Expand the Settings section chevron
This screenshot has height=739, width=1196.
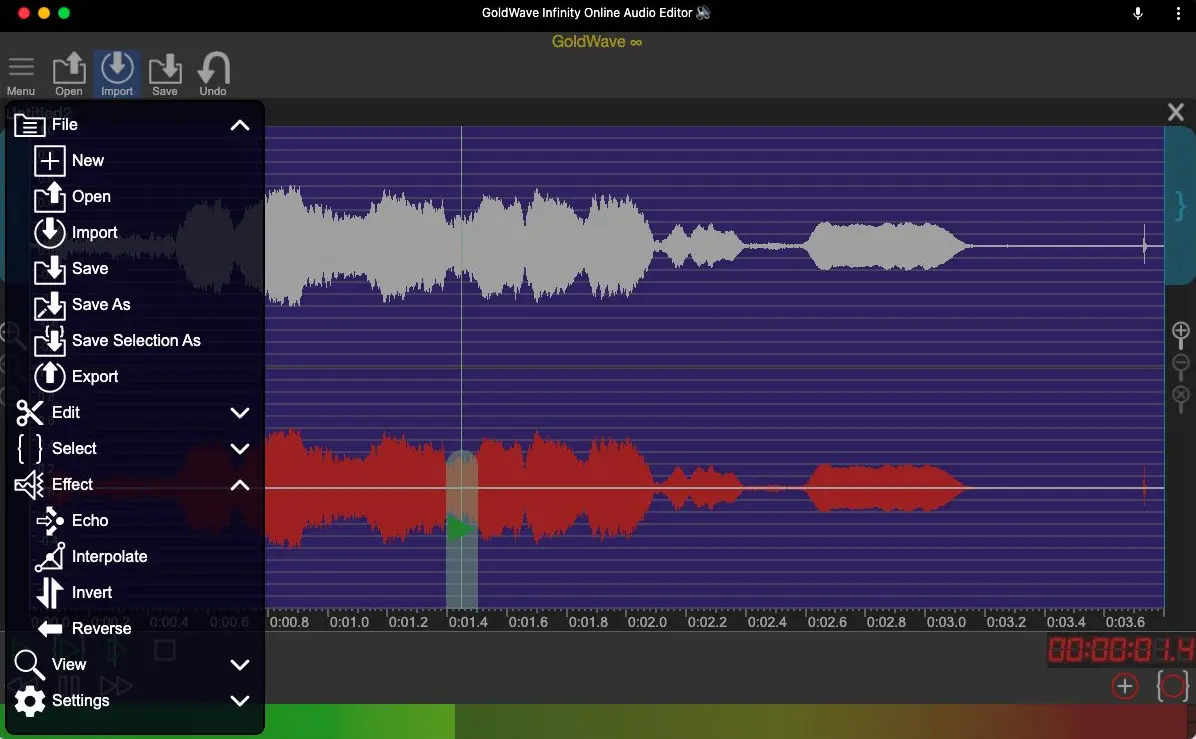(x=240, y=701)
